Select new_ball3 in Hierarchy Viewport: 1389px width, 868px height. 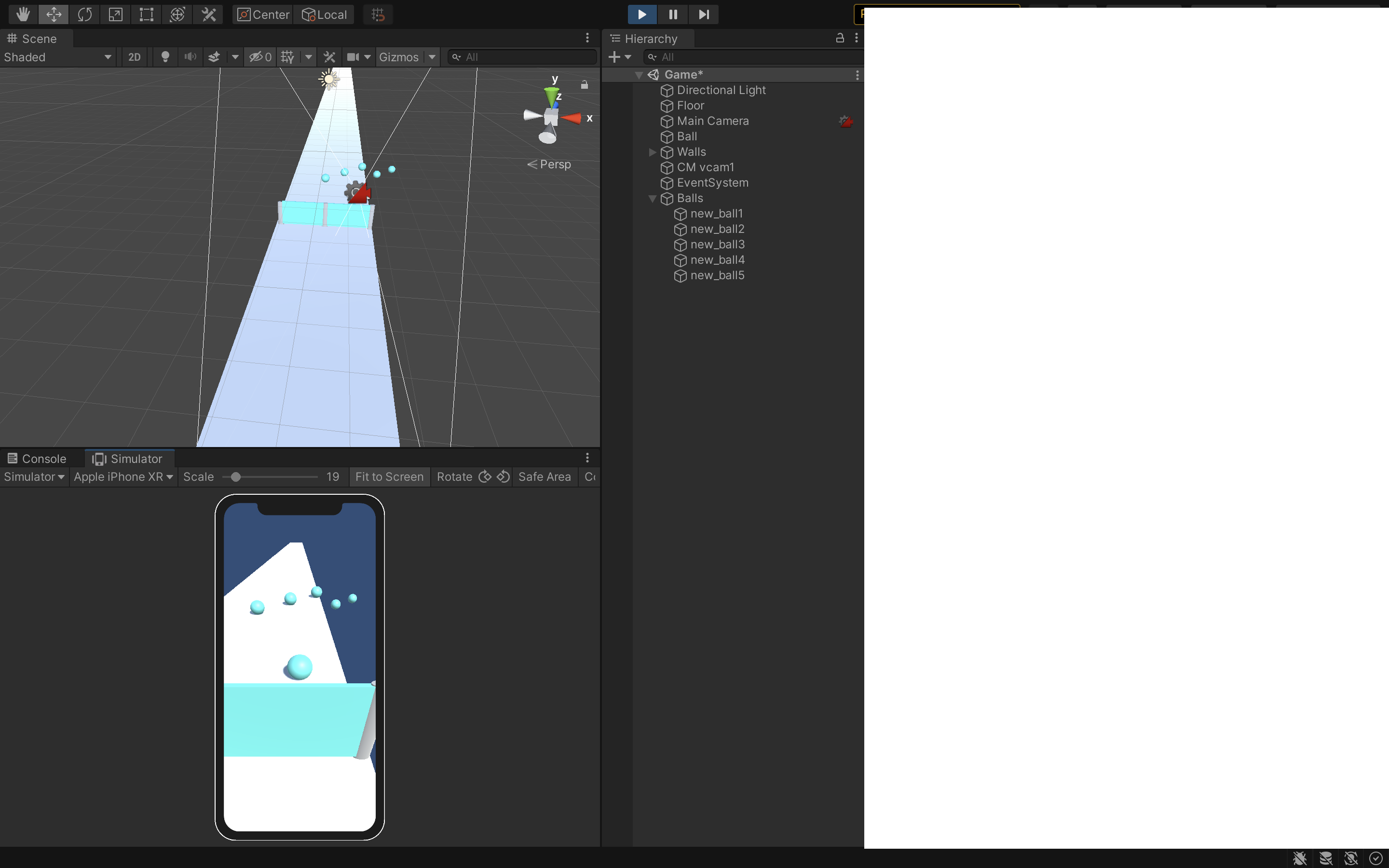click(x=717, y=244)
